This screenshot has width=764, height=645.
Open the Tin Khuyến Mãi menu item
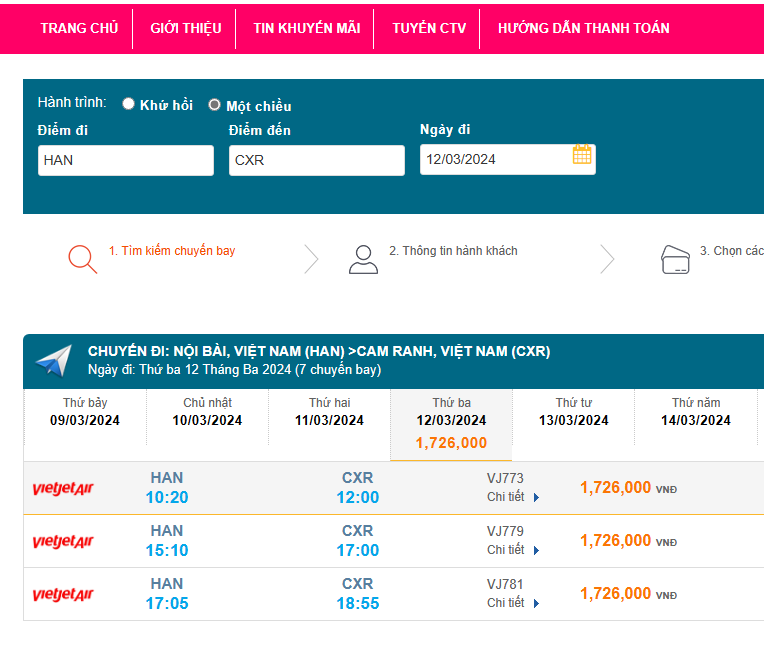[x=306, y=28]
